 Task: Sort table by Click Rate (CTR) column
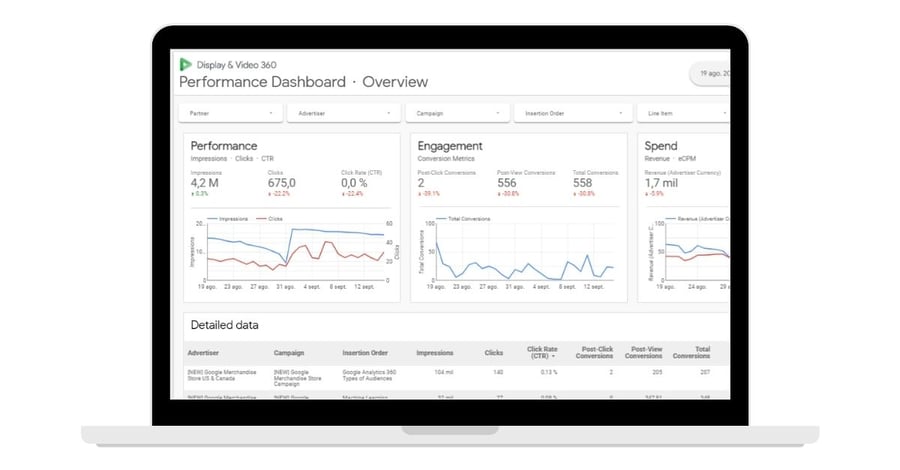542,352
